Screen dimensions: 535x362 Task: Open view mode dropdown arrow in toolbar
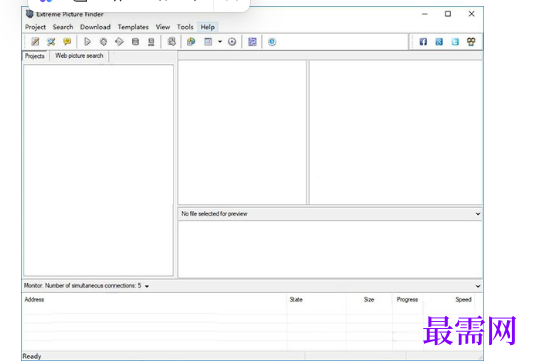[220, 42]
